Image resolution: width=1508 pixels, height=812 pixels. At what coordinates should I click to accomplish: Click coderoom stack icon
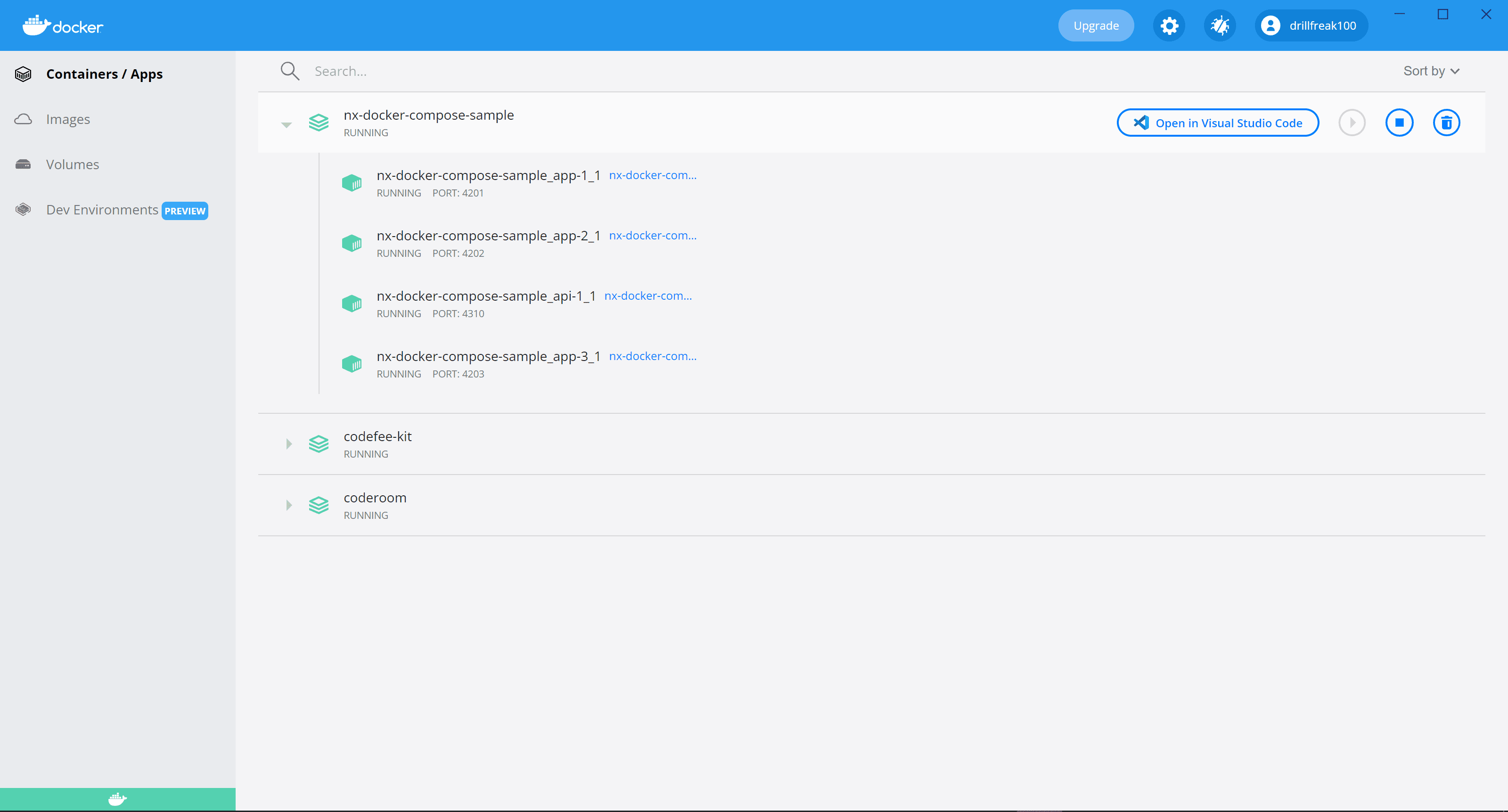coord(319,505)
